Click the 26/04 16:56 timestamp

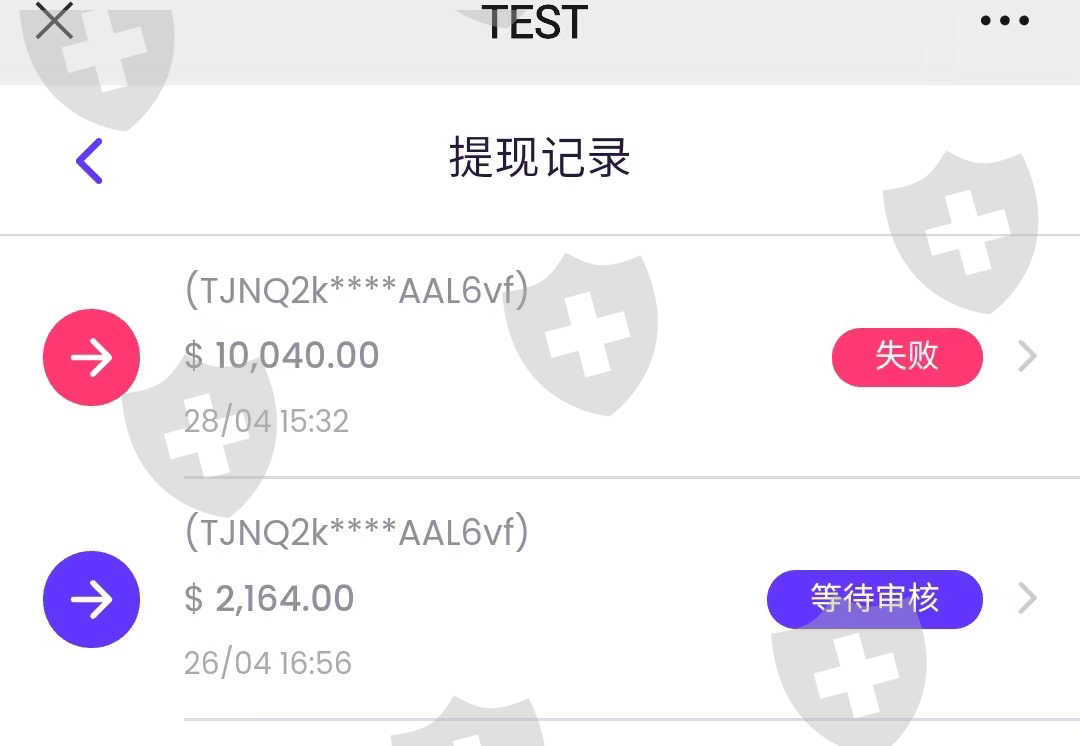pyautogui.click(x=267, y=663)
